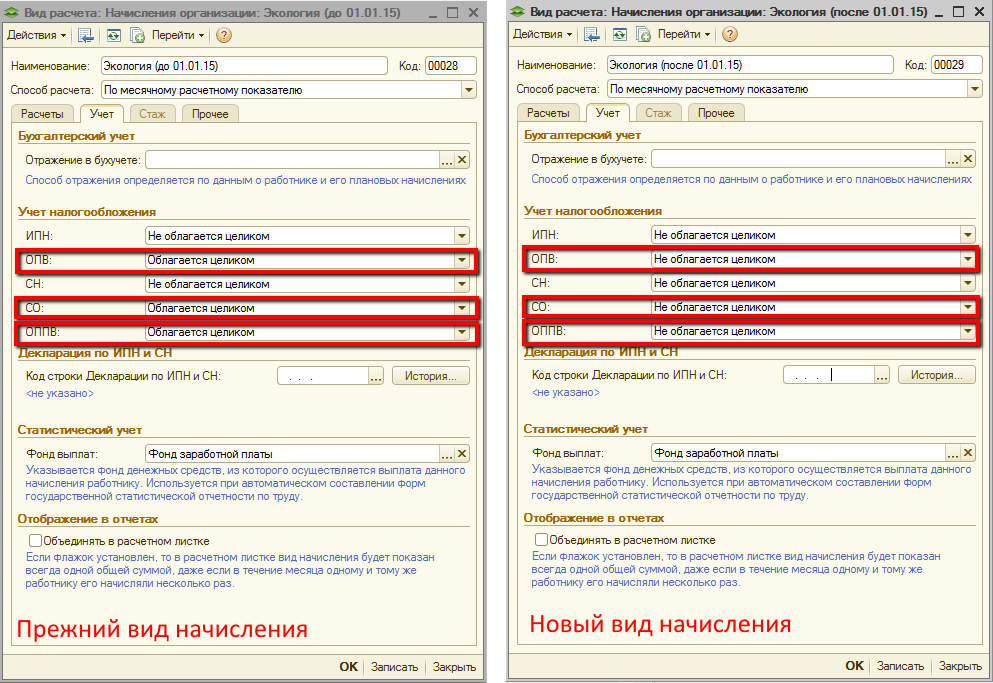Check Объединять в расчетном листке in Экология (после 01.01.15)
The image size is (993, 683).
[542, 540]
